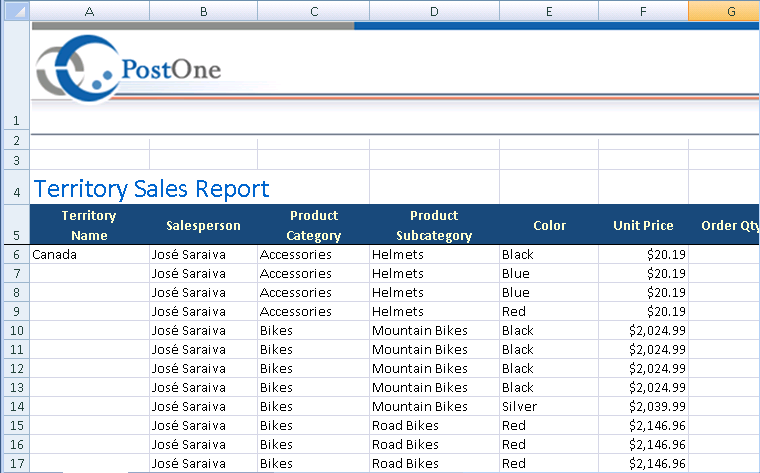Select row 4 header
This screenshot has width=760, height=473.
point(16,187)
